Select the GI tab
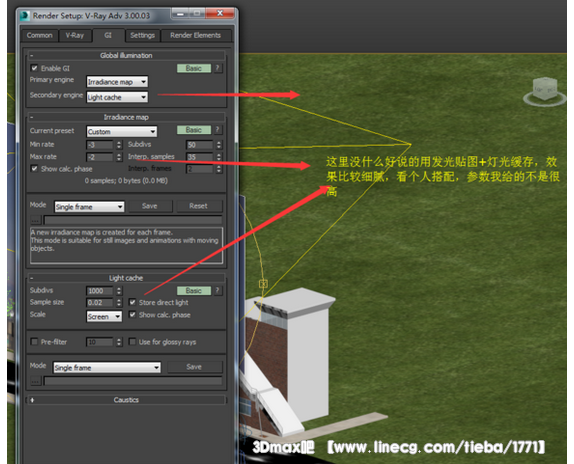The image size is (574, 464). [x=108, y=35]
